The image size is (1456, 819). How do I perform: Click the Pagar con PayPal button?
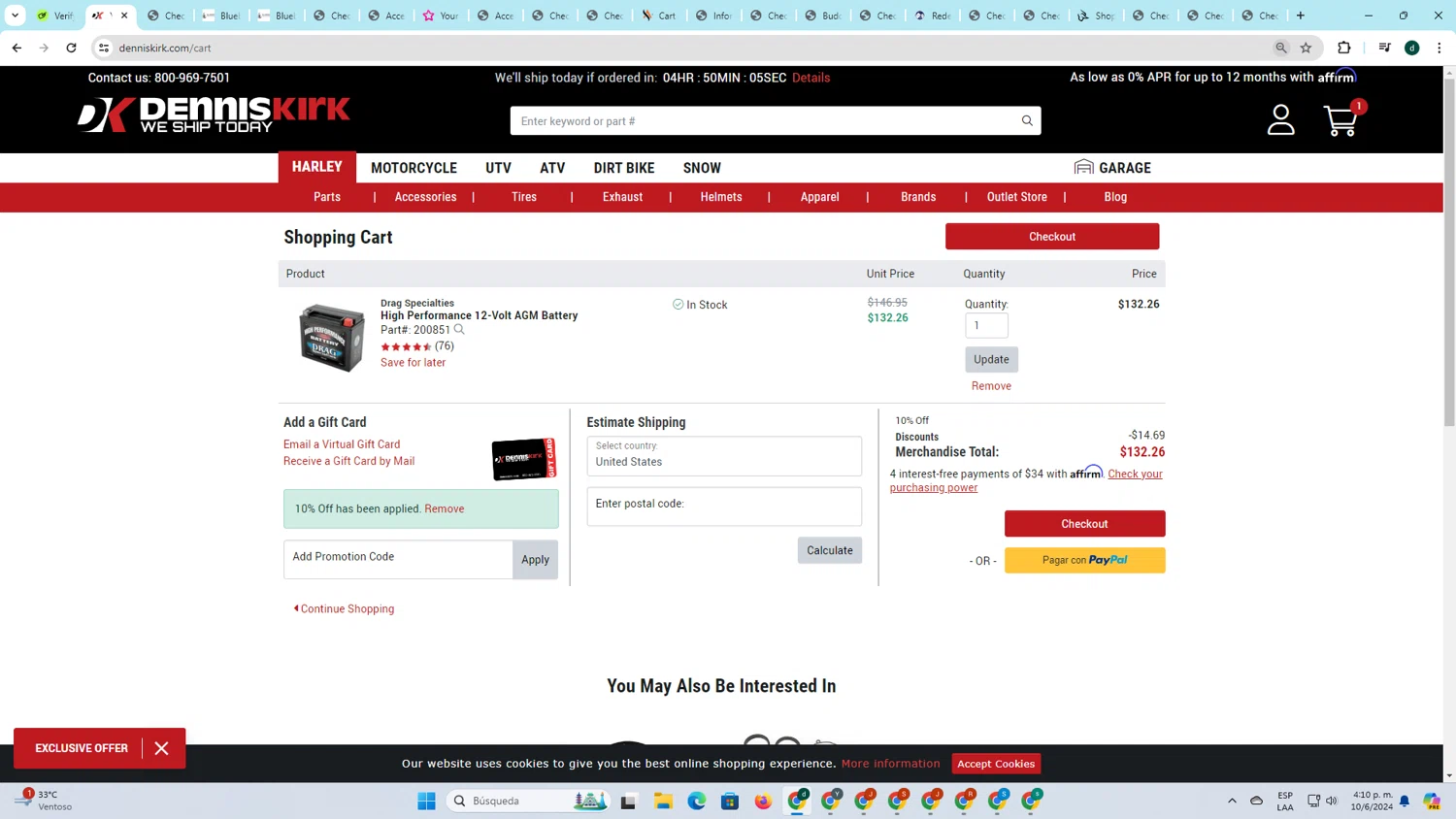(x=1084, y=560)
